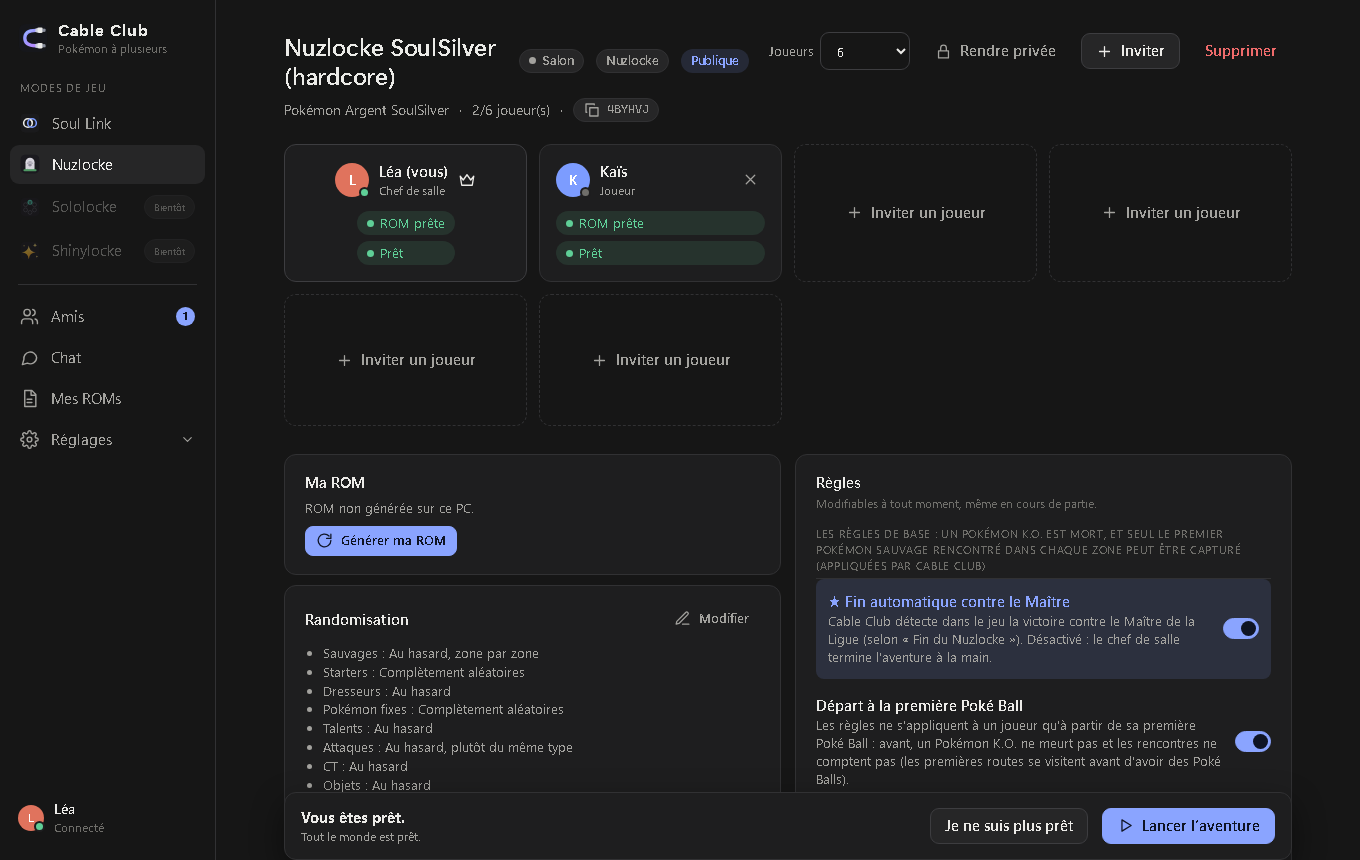
Task: Click Lancer l'aventure
Action: coord(1188,826)
